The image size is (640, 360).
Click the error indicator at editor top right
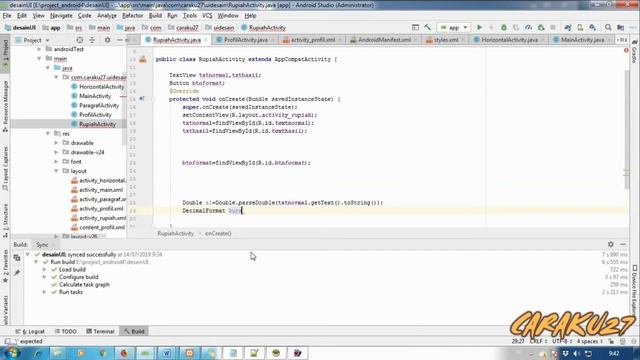point(626,50)
